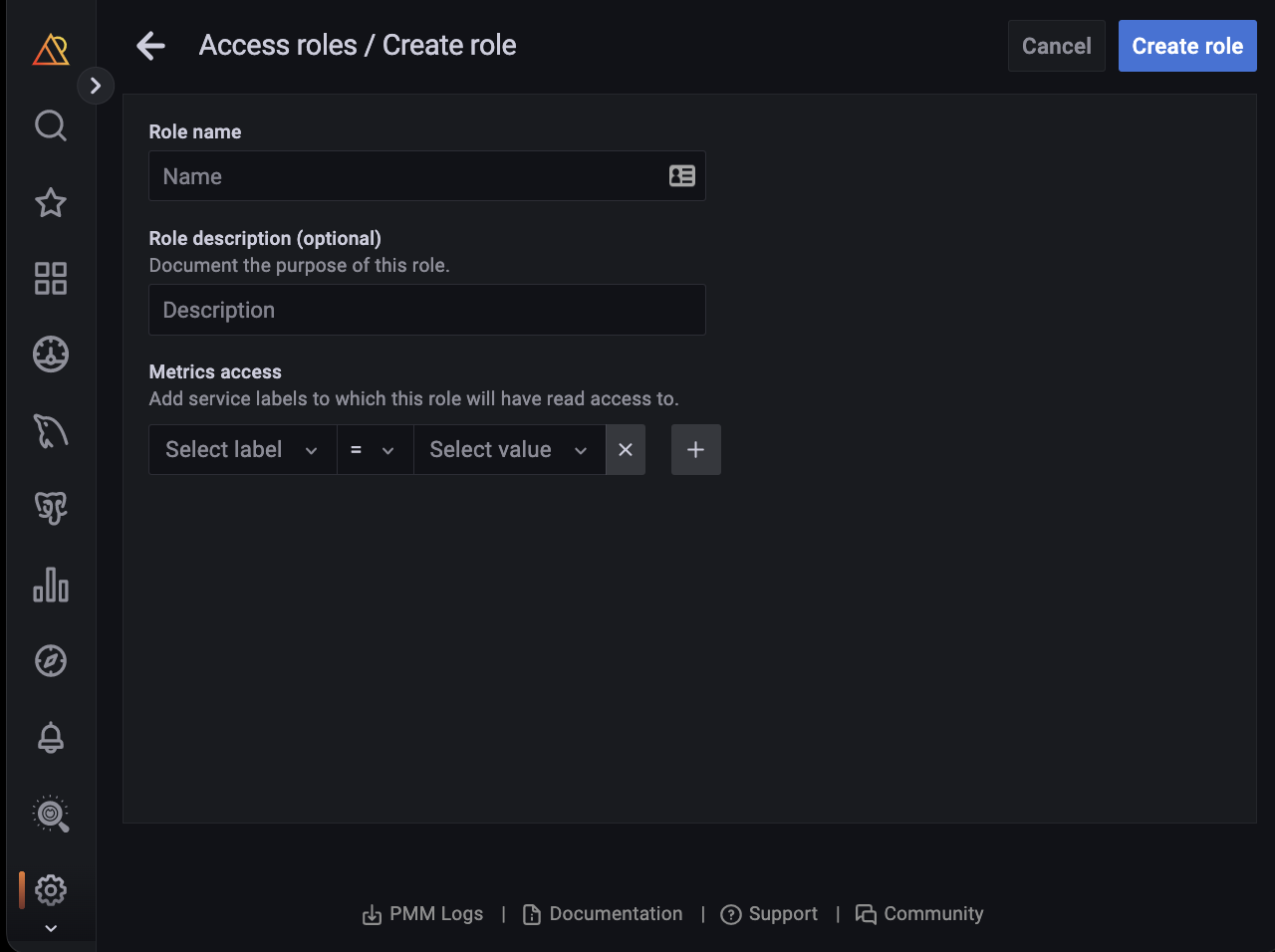The width and height of the screenshot is (1275, 952).
Task: Cancel the role creation
Action: (x=1056, y=46)
